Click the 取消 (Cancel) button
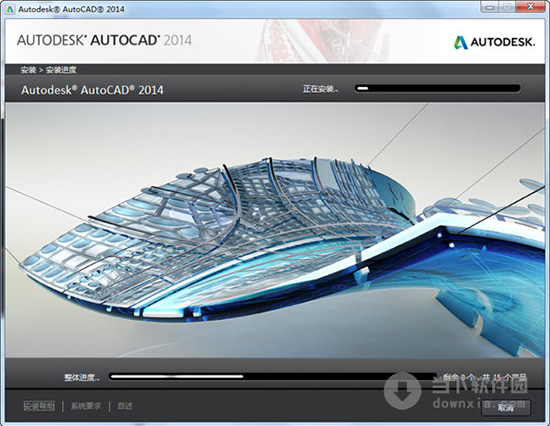The image size is (550, 426). (505, 408)
